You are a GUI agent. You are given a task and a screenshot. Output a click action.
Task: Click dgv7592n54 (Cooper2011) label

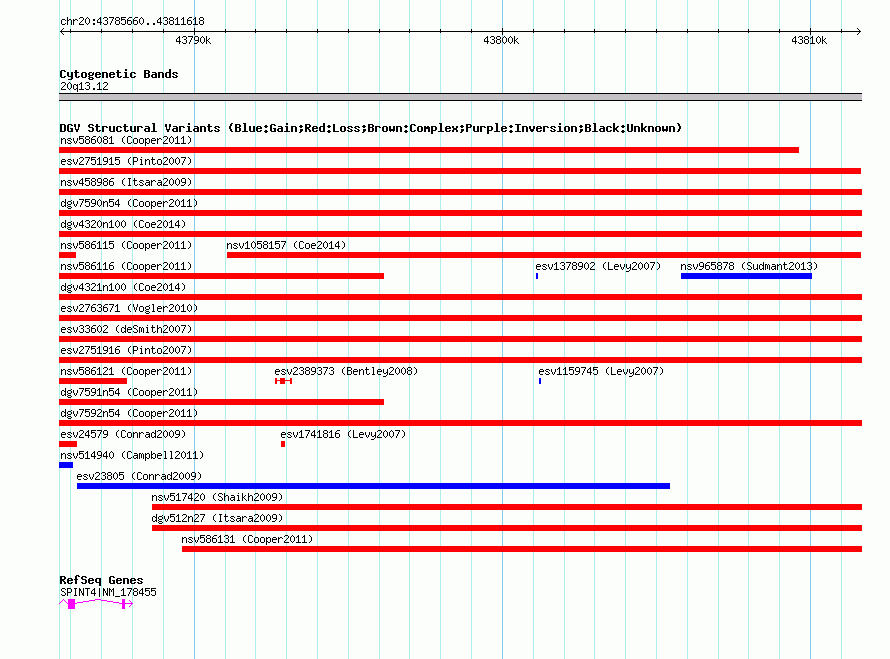tap(129, 413)
